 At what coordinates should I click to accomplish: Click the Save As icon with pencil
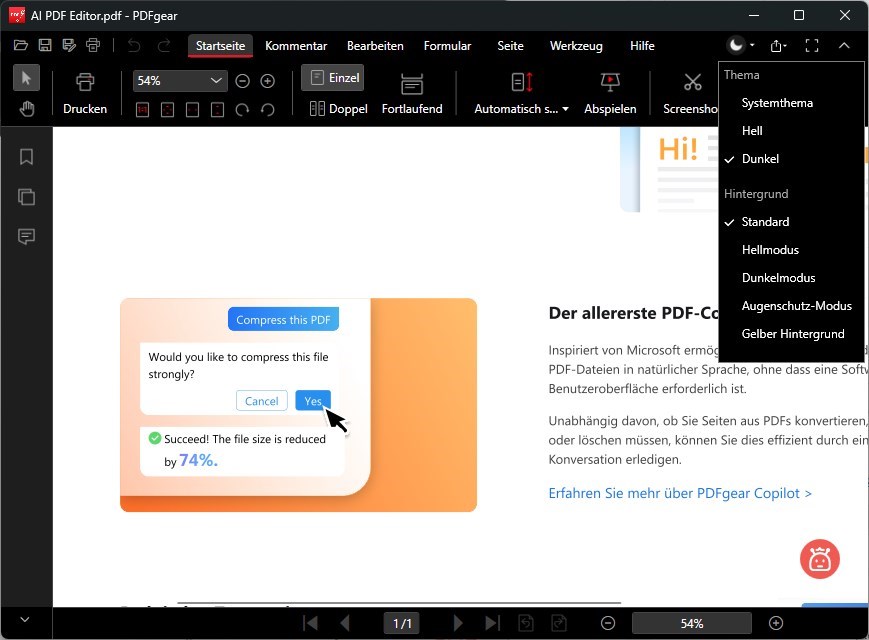click(x=69, y=45)
